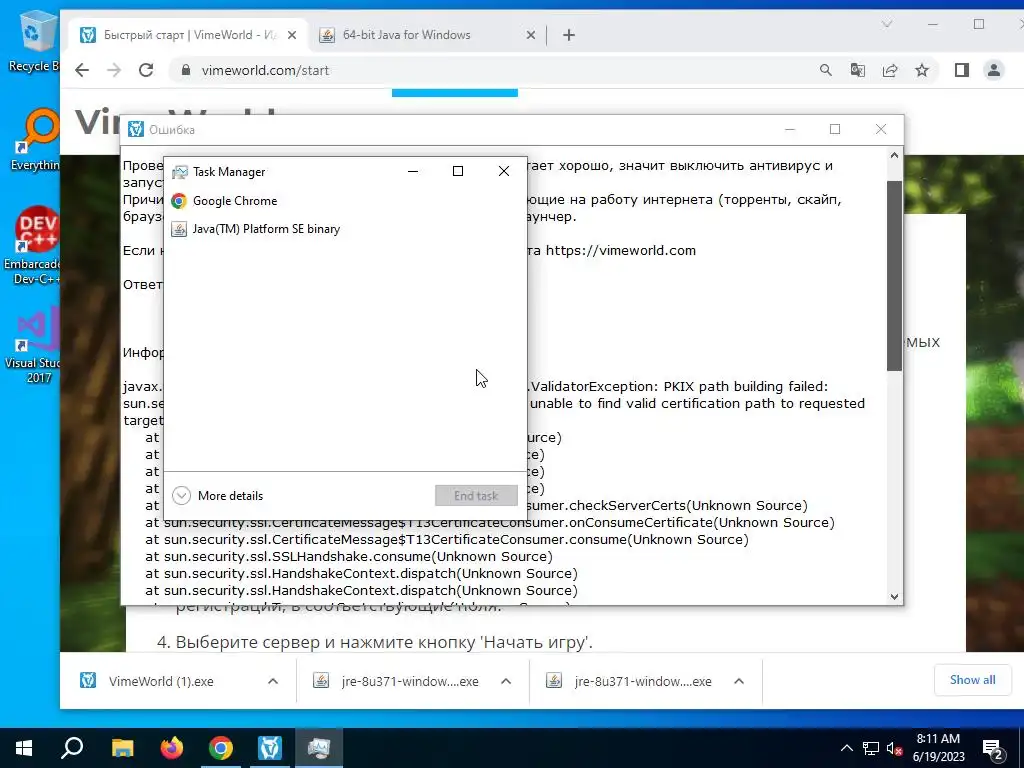This screenshot has height=768, width=1024.
Task: Open the tab search chevron in Chrome
Action: pos(886,24)
